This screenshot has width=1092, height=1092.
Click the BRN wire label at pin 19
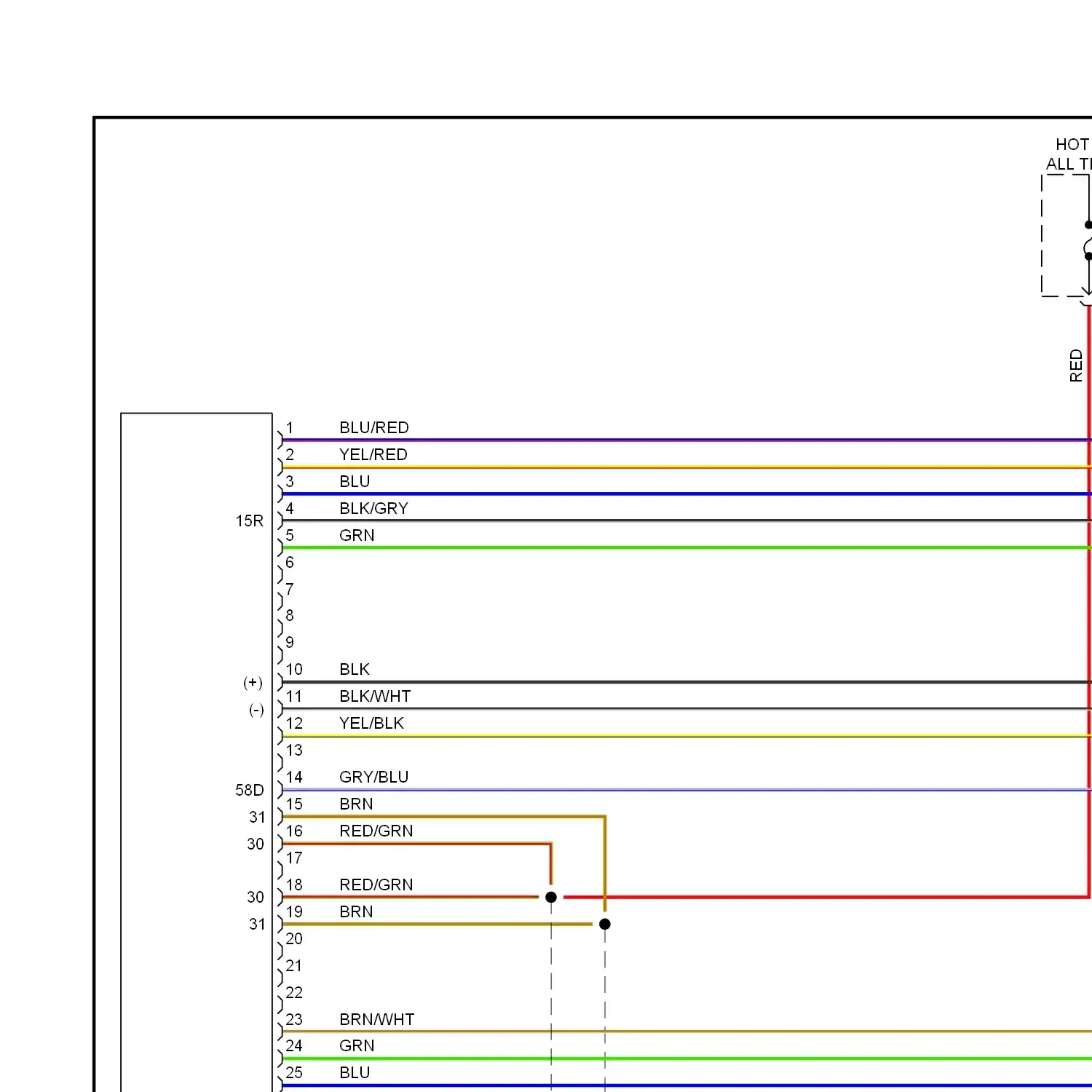pyautogui.click(x=356, y=911)
